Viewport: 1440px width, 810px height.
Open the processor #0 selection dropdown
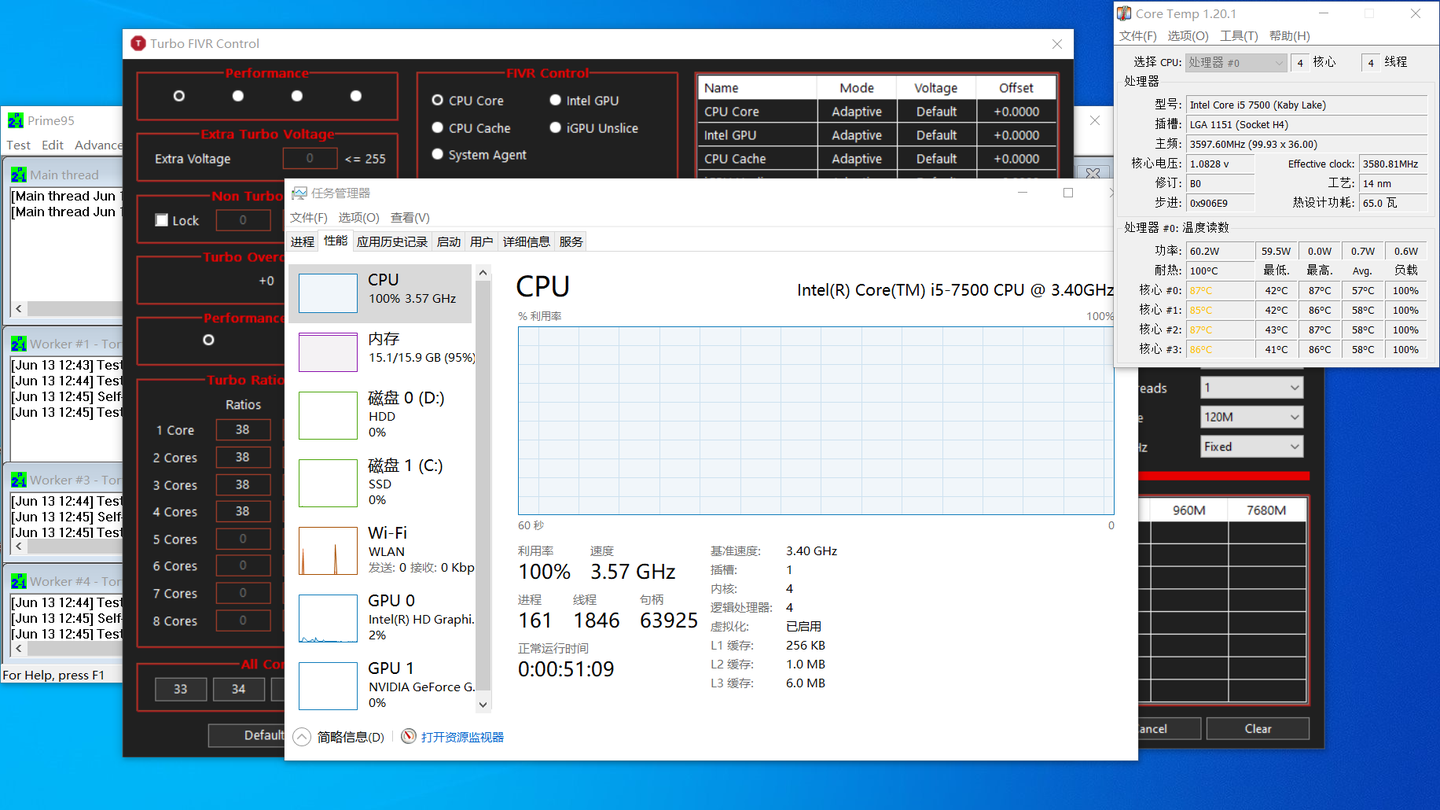[x=1235, y=62]
